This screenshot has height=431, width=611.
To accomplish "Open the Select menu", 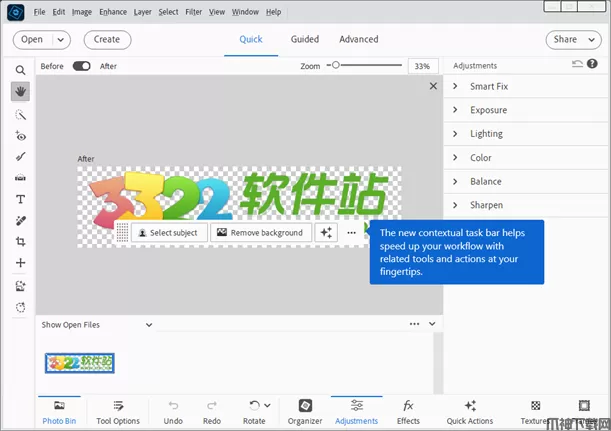I will tap(168, 12).
